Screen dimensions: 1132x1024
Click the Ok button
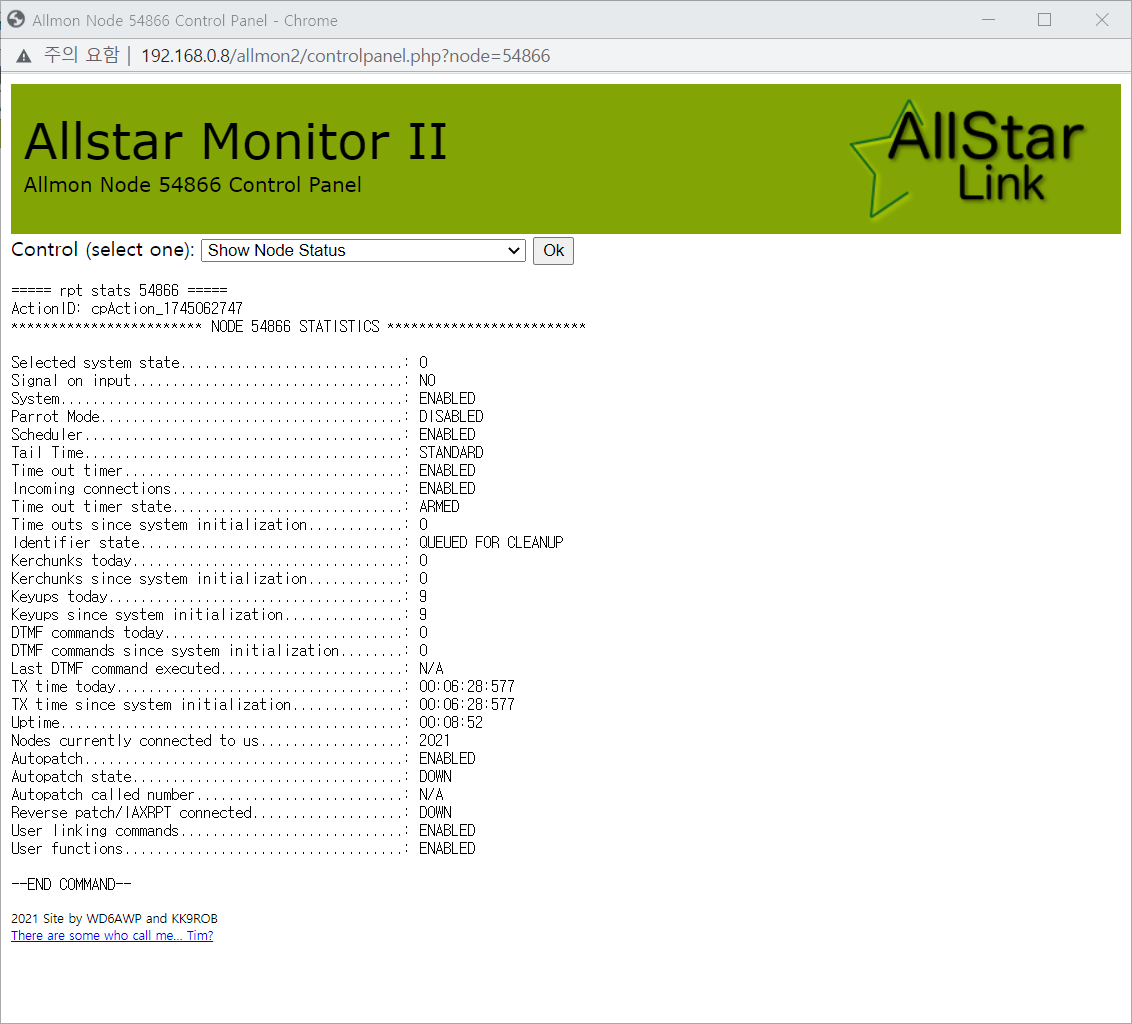tap(553, 251)
